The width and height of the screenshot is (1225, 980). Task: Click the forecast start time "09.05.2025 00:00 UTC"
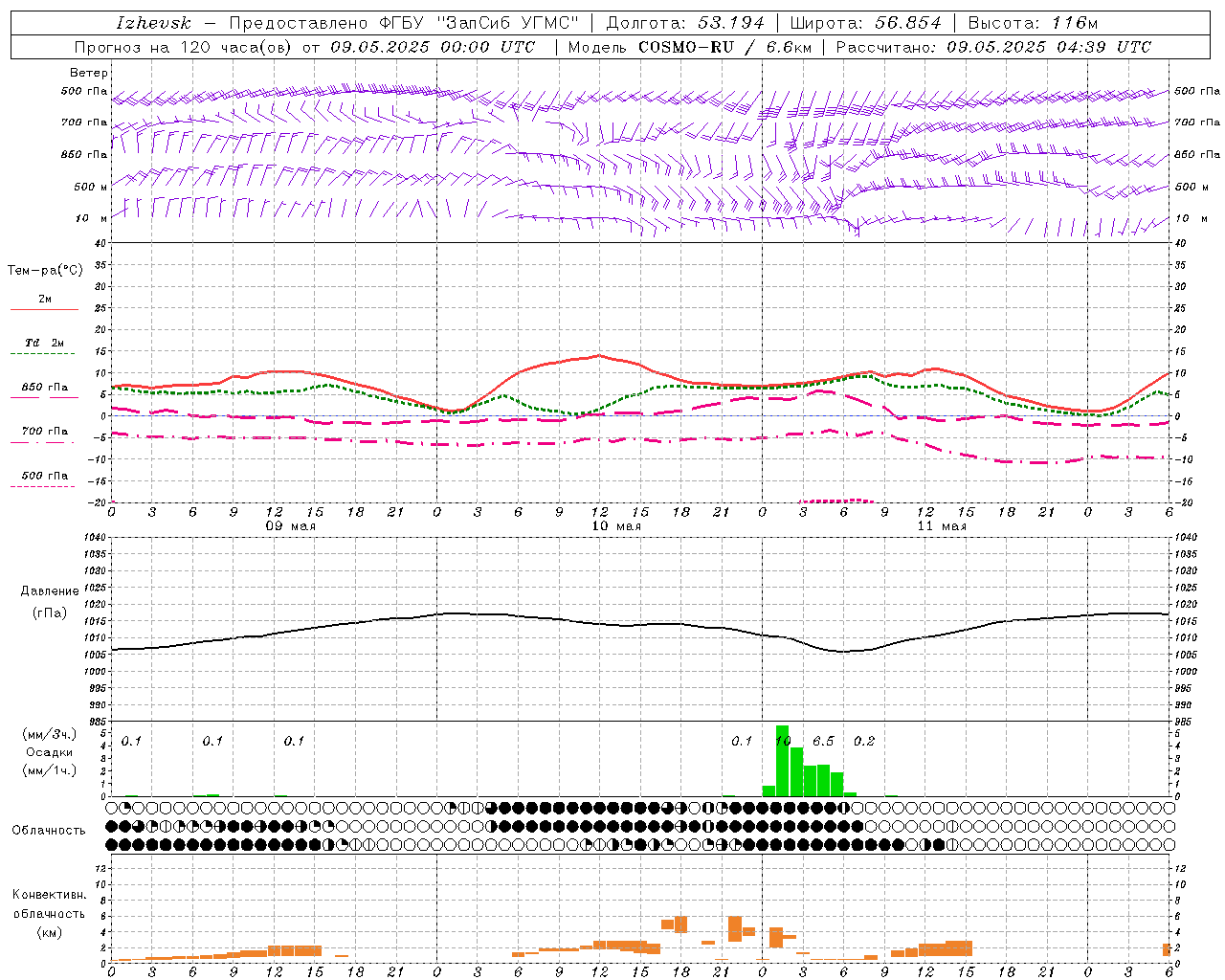(x=433, y=47)
